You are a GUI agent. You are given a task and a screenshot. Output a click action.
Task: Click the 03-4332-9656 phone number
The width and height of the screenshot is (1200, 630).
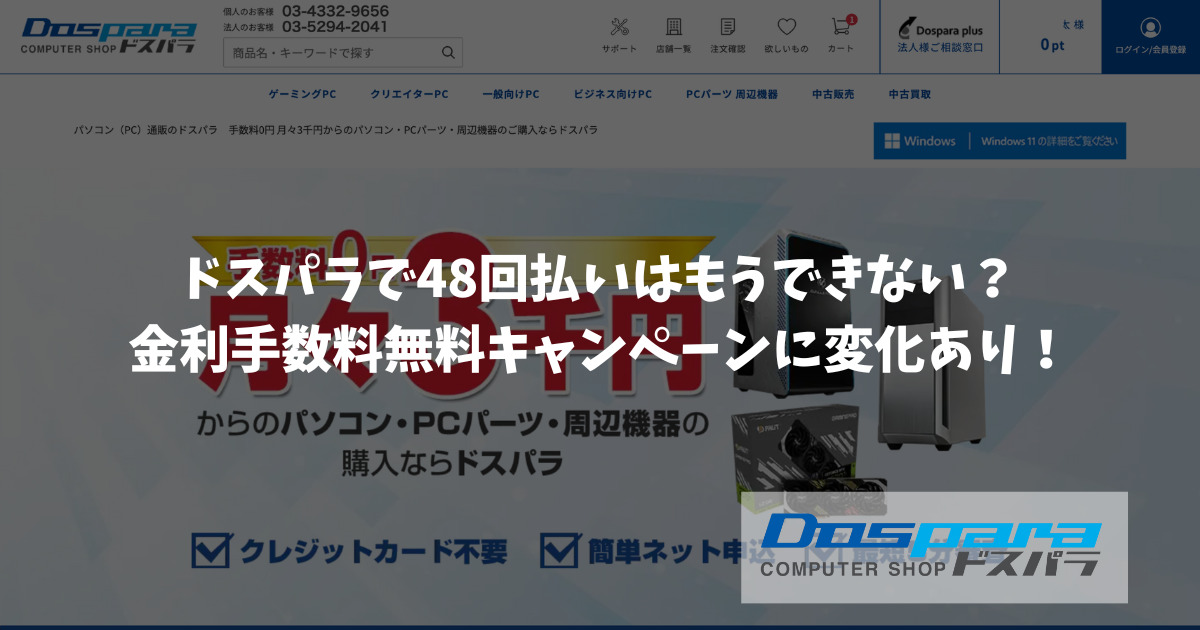335,11
